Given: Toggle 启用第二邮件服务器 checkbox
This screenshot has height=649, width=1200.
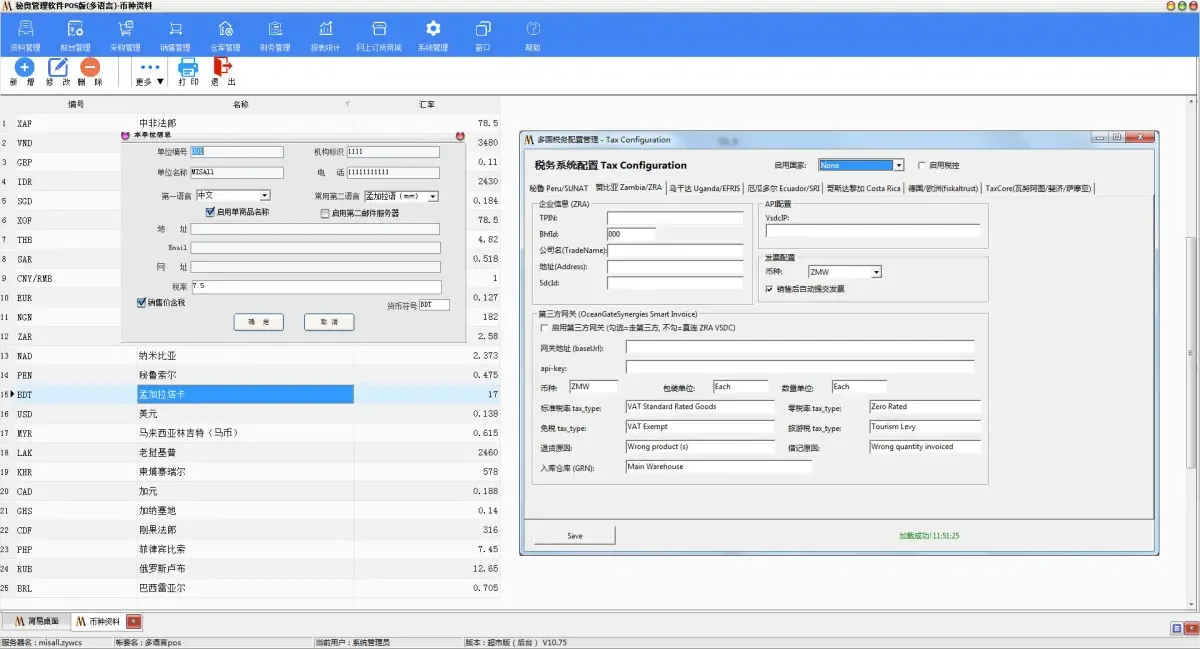Looking at the screenshot, I should [325, 213].
